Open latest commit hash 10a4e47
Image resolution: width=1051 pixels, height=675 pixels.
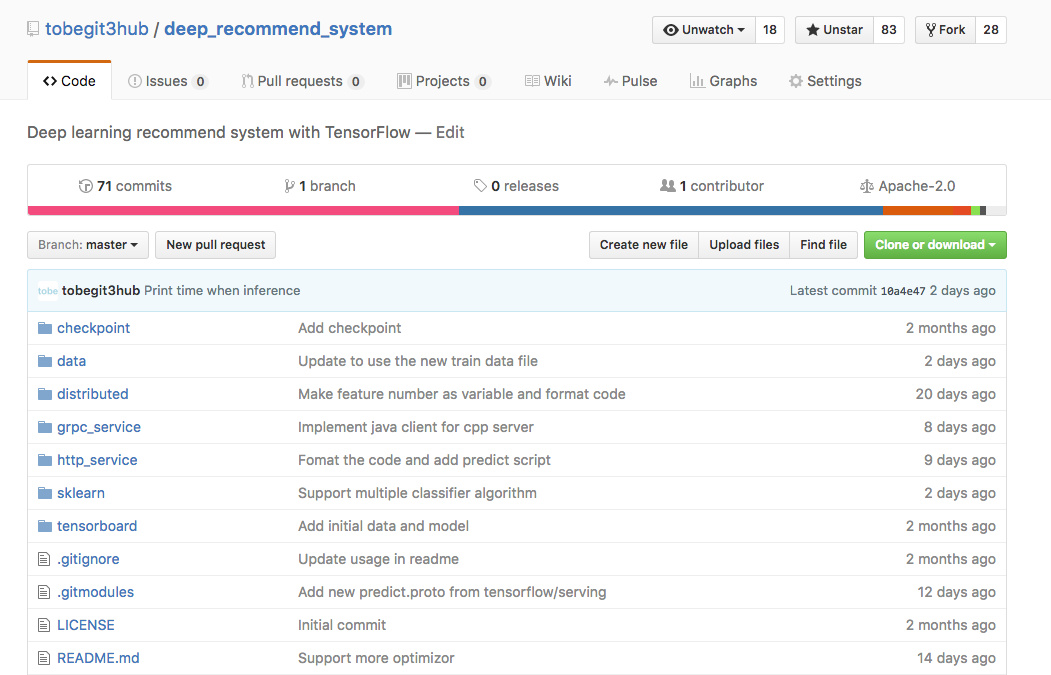pos(903,291)
